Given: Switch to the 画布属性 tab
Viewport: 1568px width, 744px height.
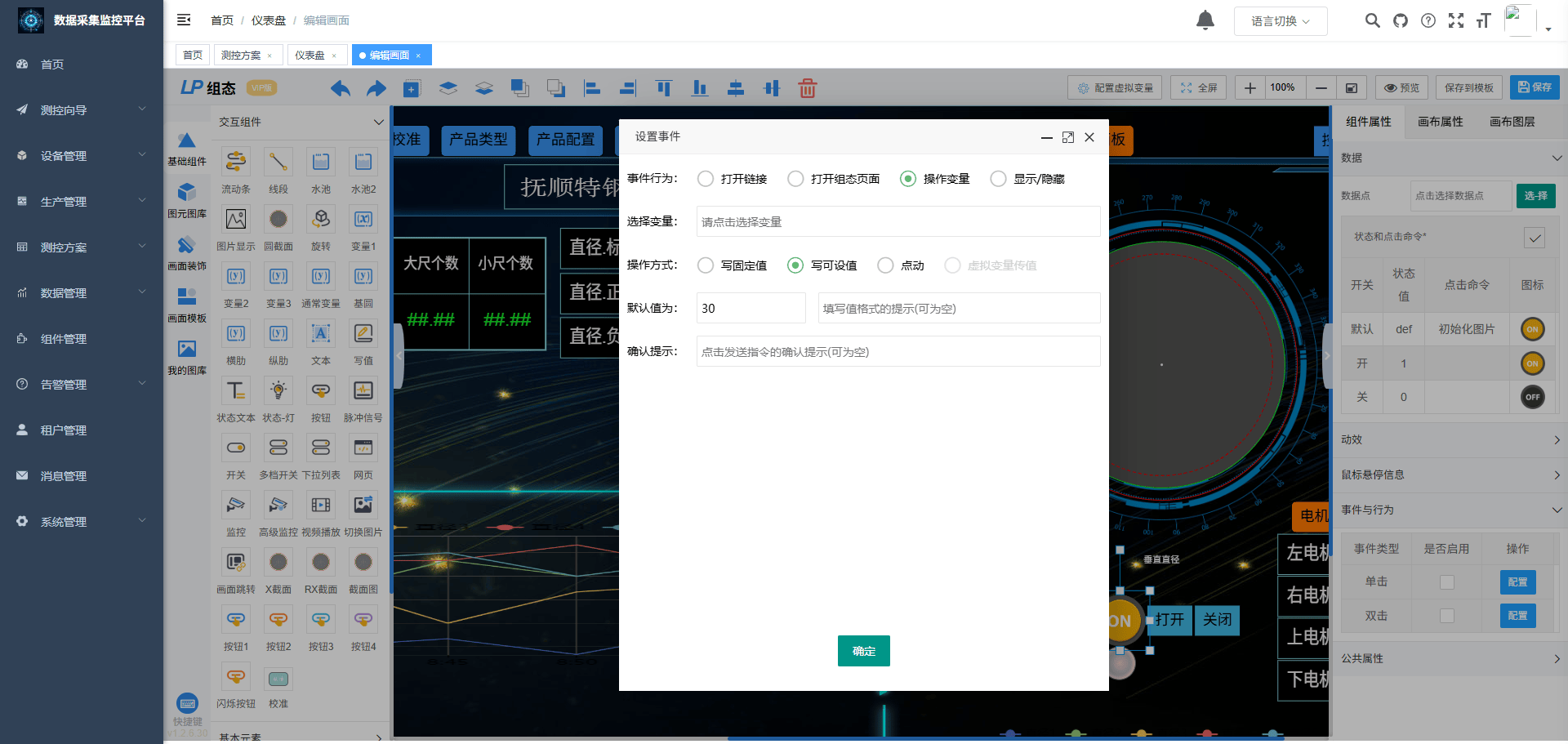Looking at the screenshot, I should point(1440,122).
